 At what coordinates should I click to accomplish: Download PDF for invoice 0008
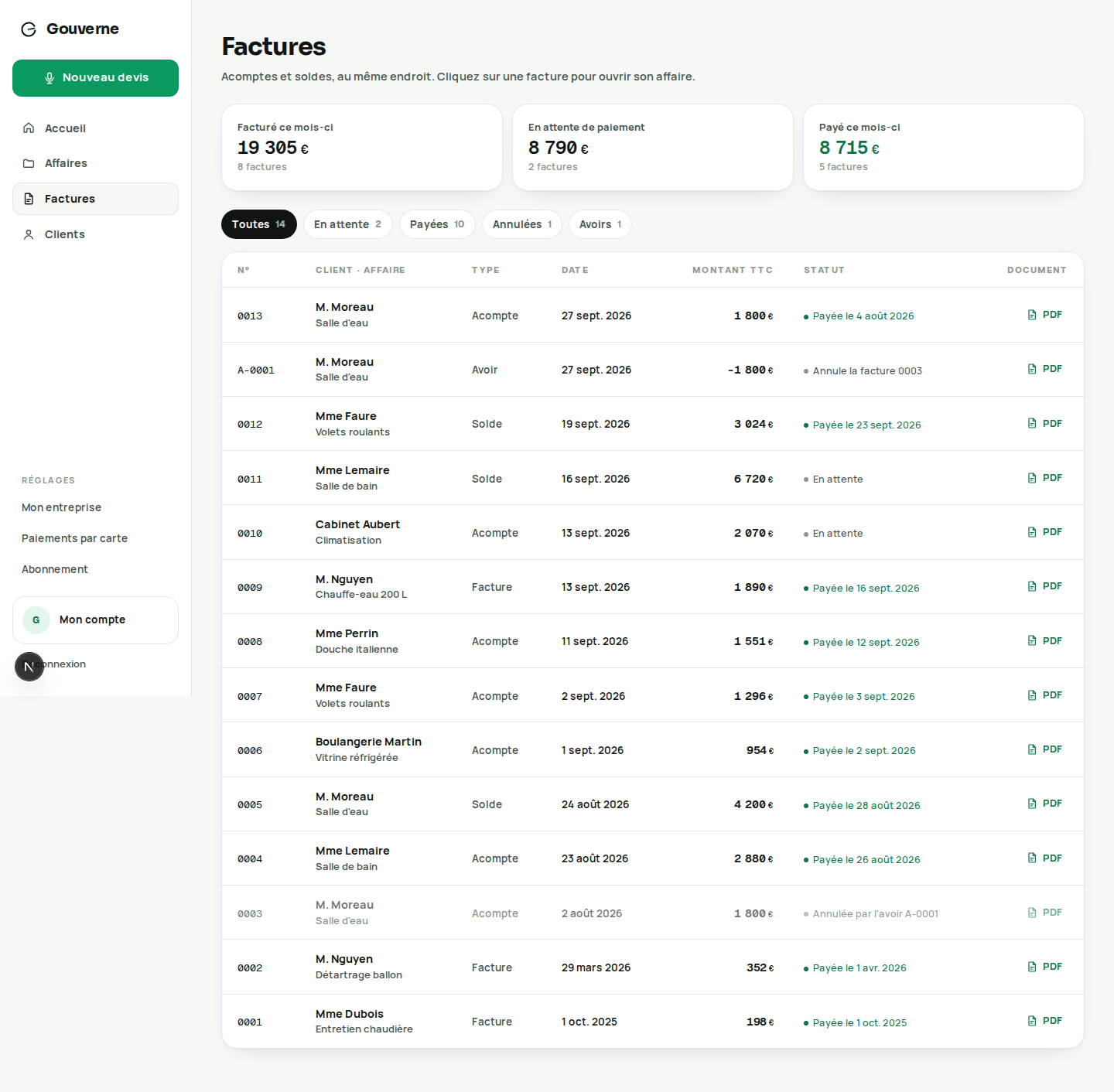pyautogui.click(x=1044, y=641)
